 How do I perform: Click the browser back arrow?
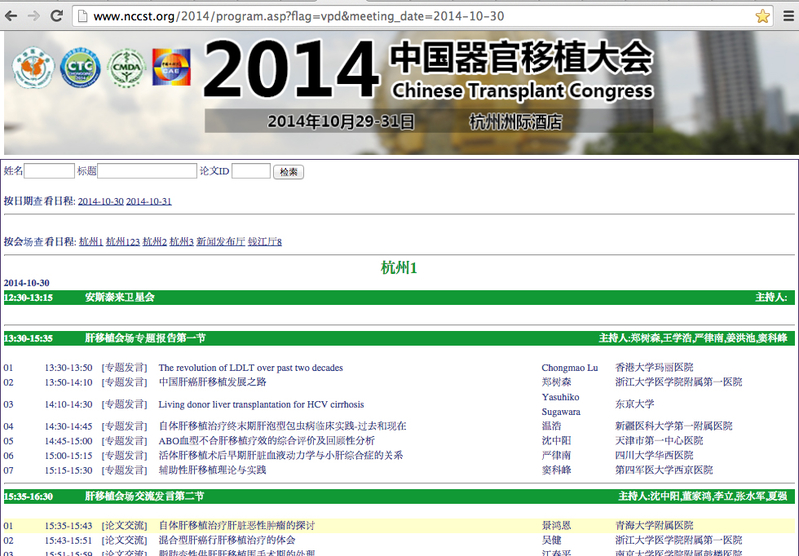point(11,16)
